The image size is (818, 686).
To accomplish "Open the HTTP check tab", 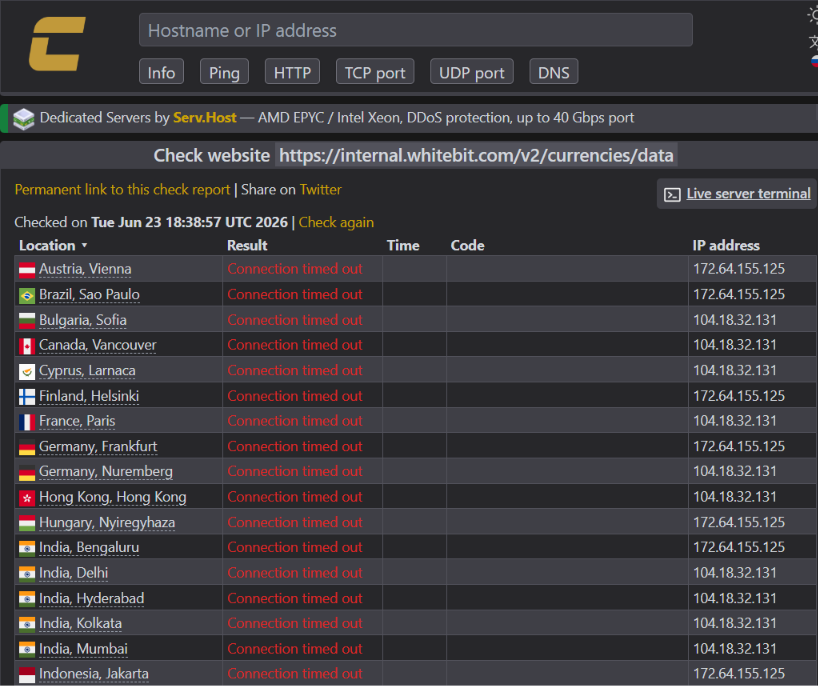I will [x=292, y=71].
